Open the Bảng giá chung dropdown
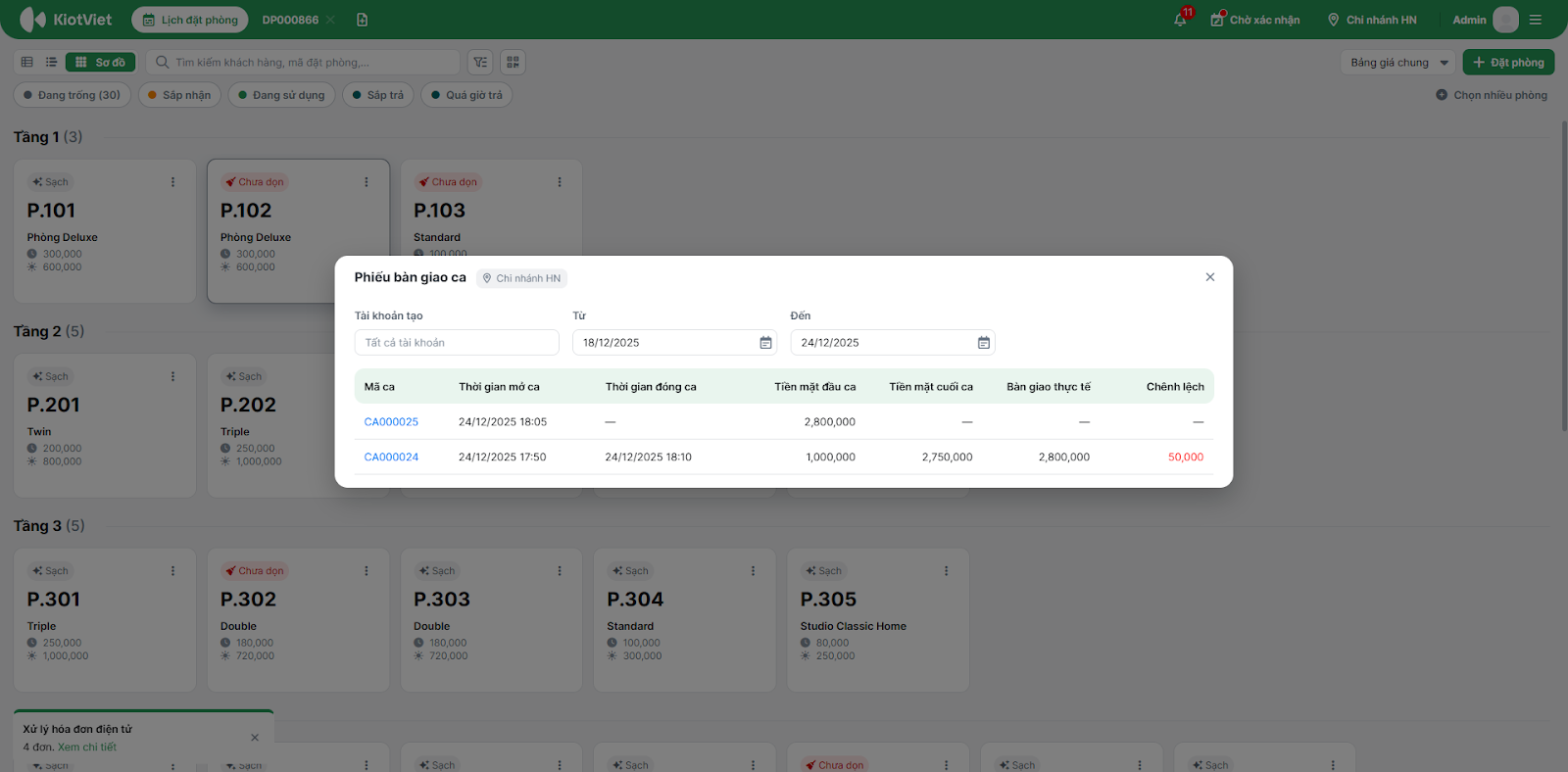The width and height of the screenshot is (1568, 772). (x=1398, y=63)
